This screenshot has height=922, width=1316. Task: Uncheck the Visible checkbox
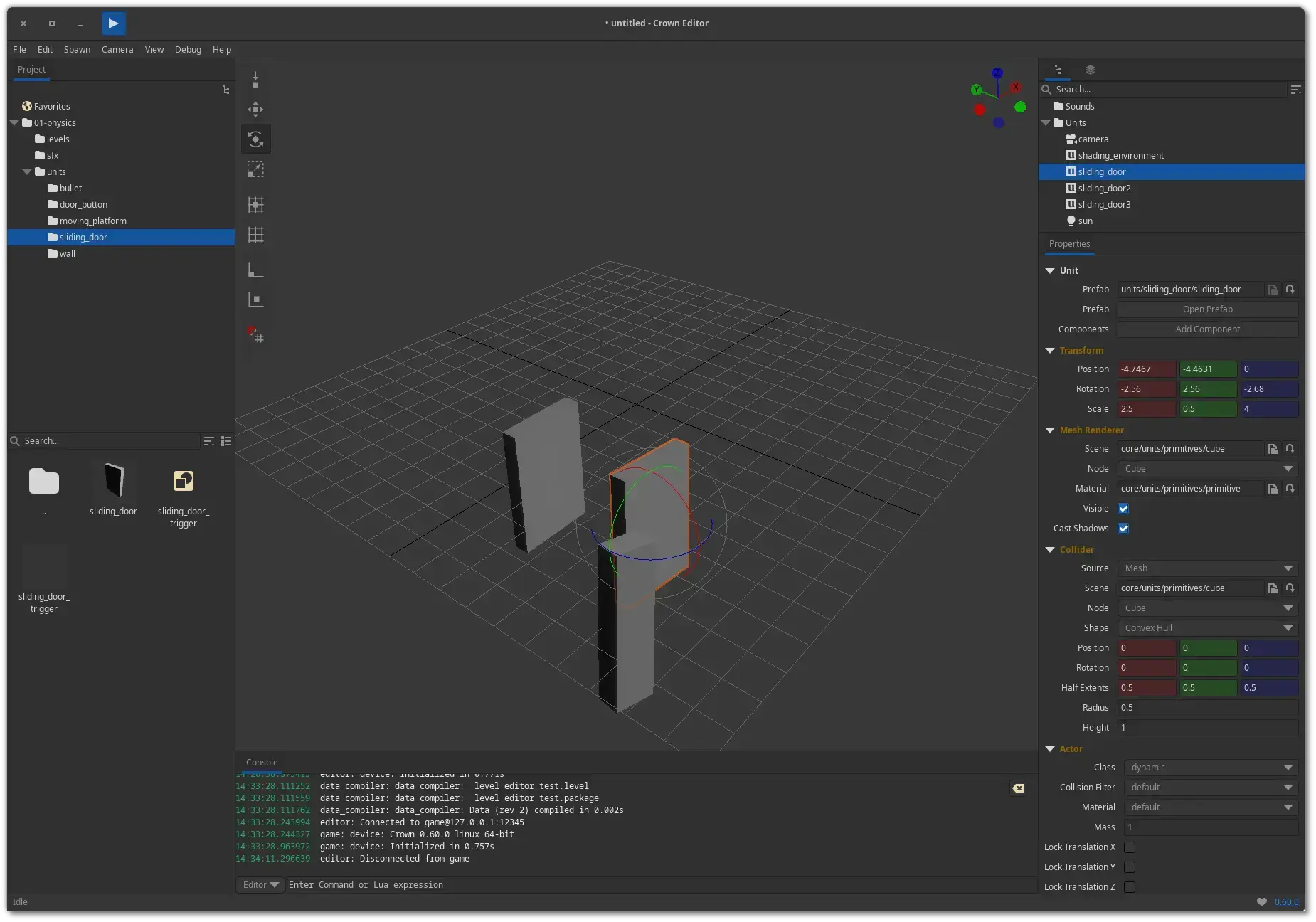[x=1123, y=509]
